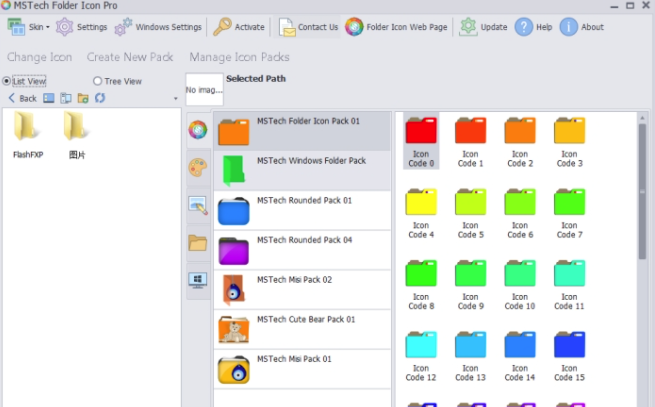Open Settings from the toolbar
The height and width of the screenshot is (407, 655).
(x=82, y=27)
